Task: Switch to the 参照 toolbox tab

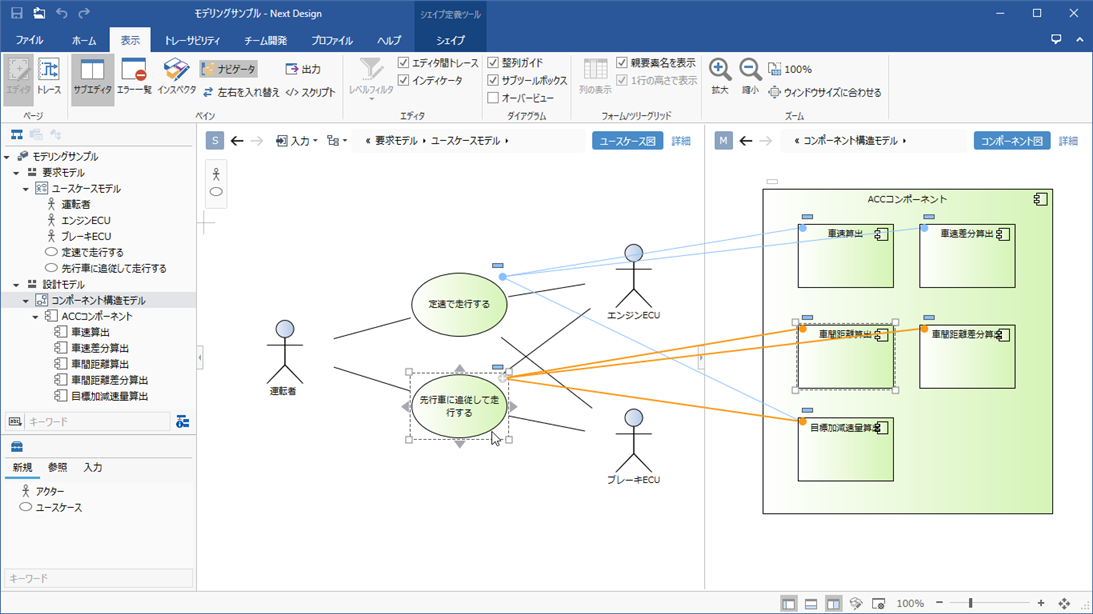Action: 58,468
